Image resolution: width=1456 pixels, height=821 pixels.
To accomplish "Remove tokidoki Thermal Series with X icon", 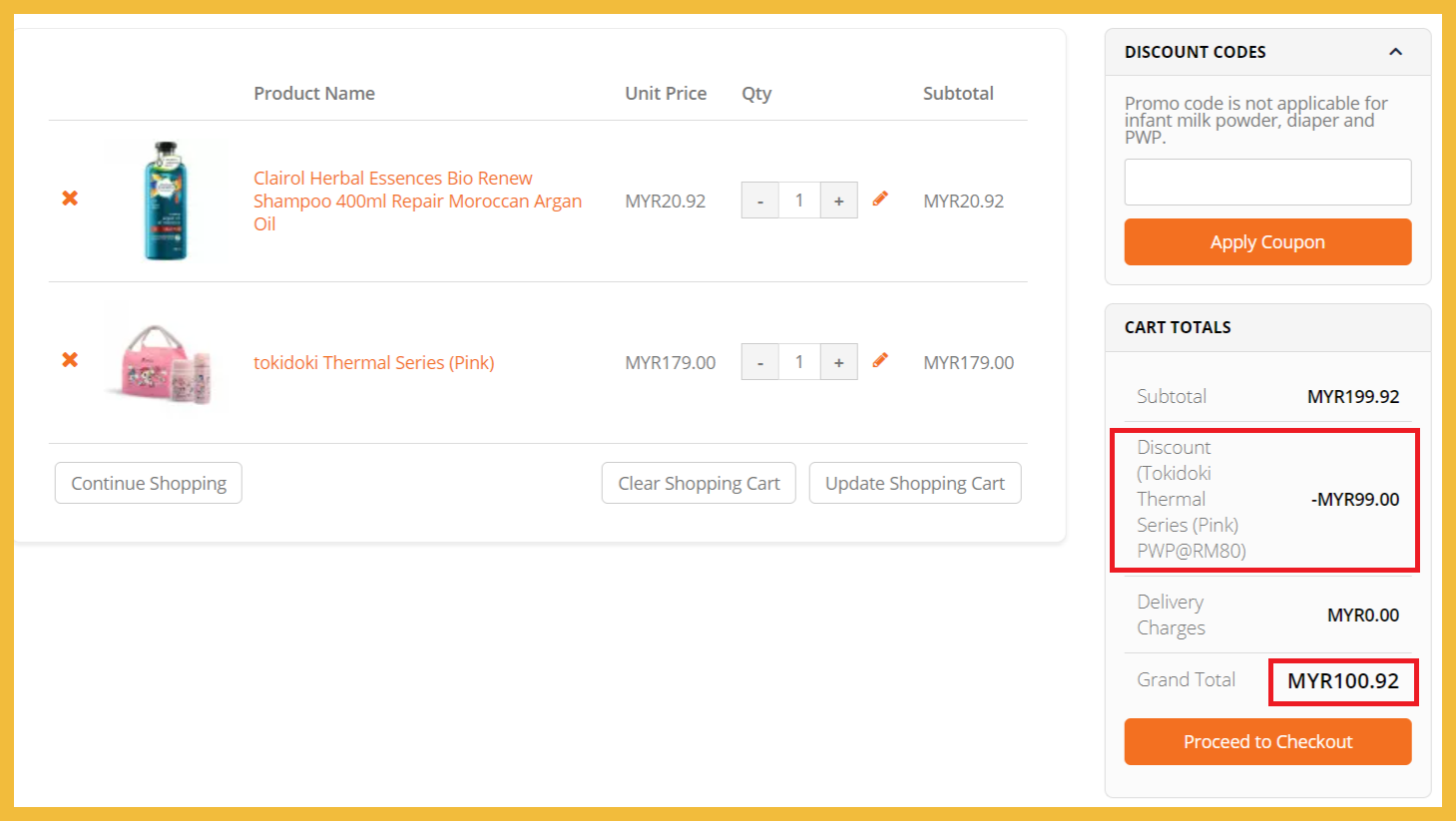I will 70,360.
